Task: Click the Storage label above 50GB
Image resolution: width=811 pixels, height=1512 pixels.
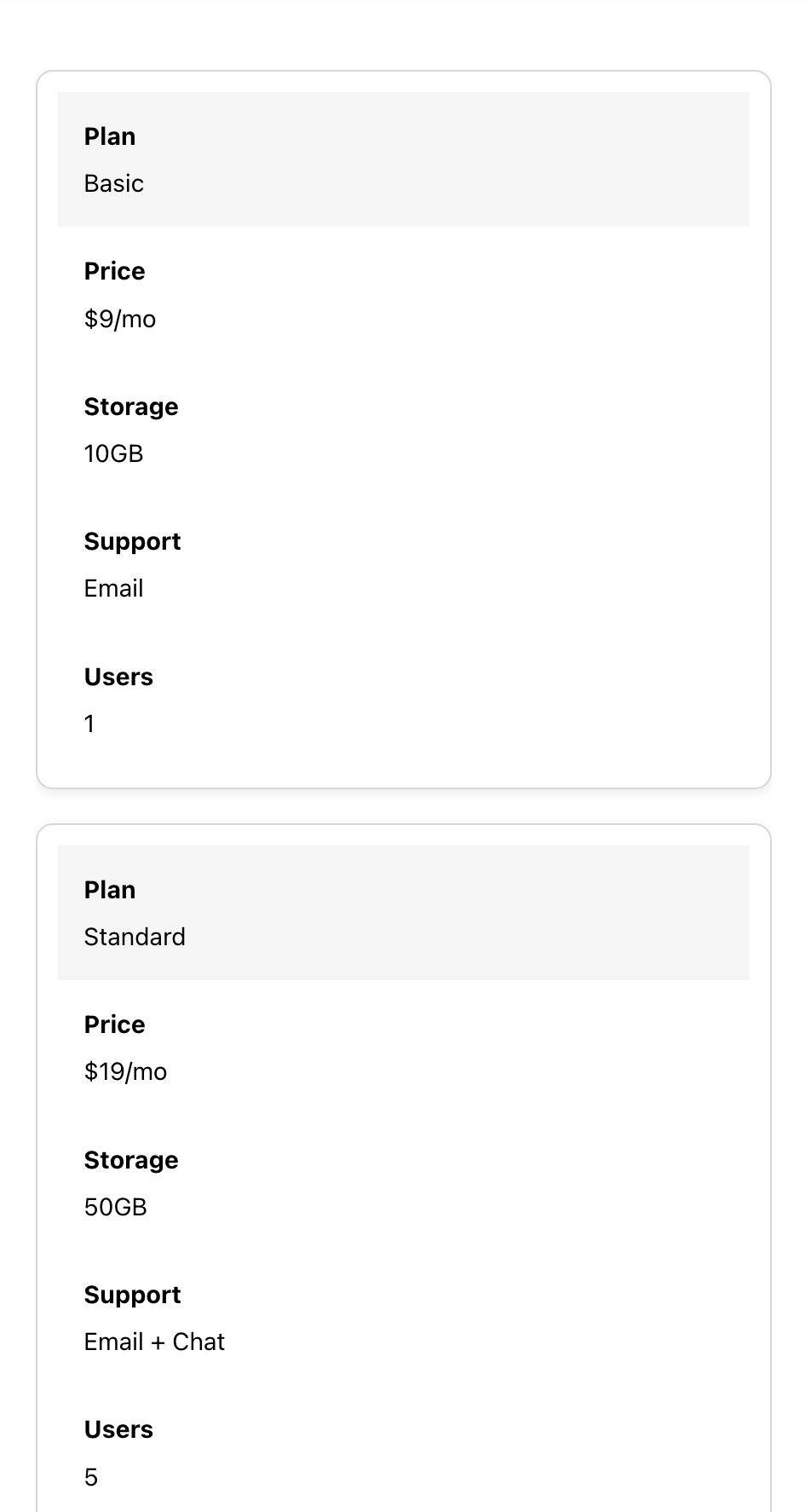Action: click(x=131, y=1160)
